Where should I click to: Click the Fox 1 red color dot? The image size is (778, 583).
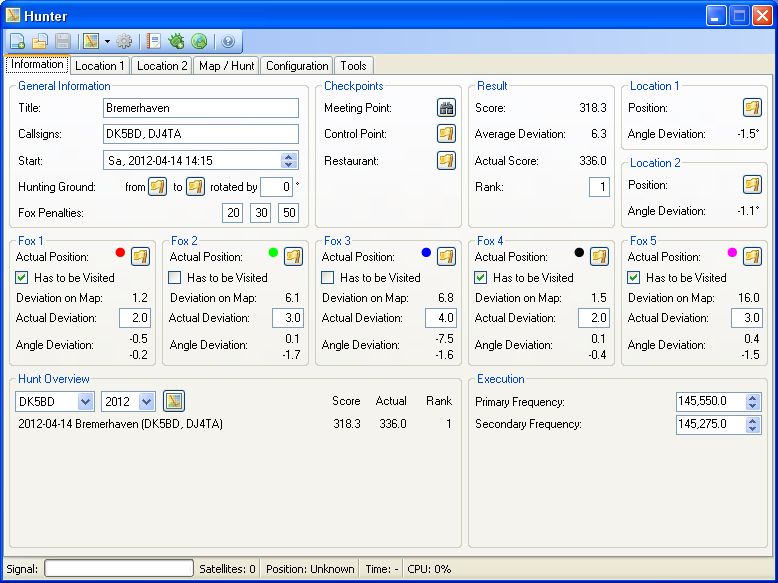(120, 254)
